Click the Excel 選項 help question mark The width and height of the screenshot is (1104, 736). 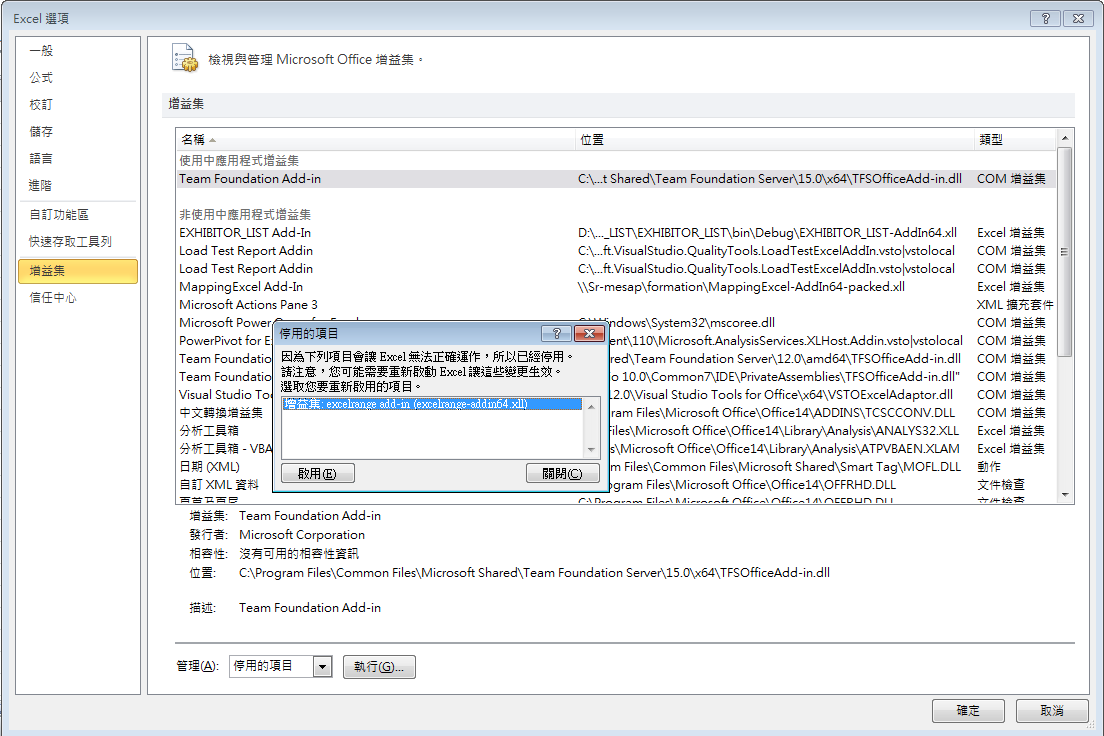pyautogui.click(x=1045, y=19)
